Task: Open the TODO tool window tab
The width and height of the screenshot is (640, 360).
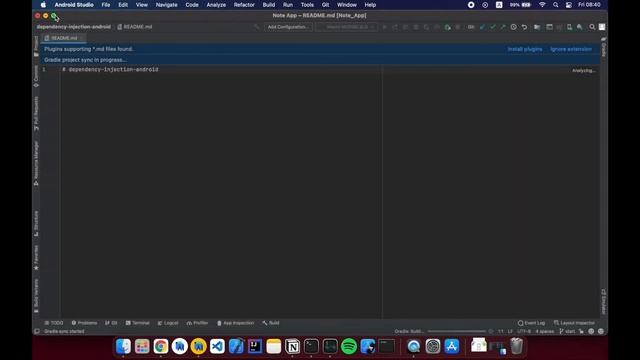Action: (x=54, y=323)
